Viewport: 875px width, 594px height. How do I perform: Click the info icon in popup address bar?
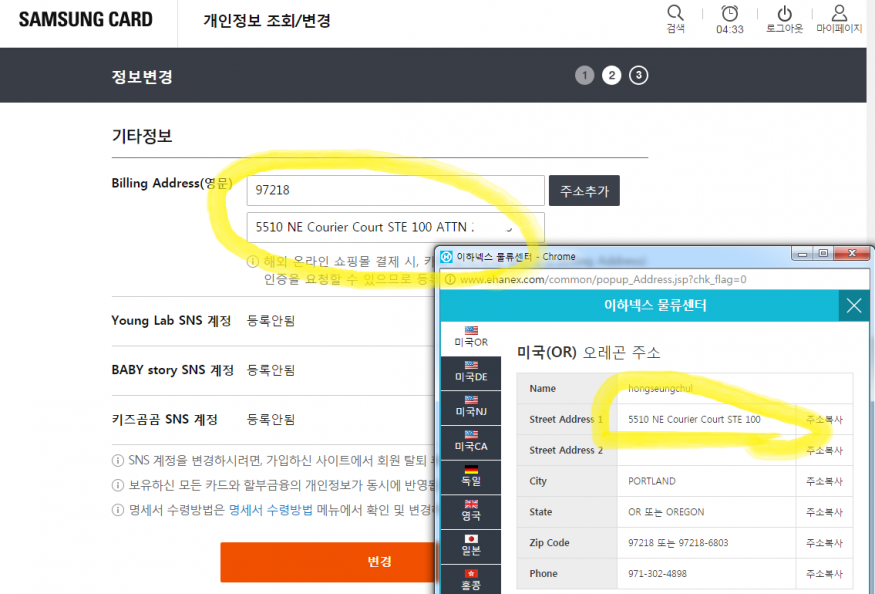[x=450, y=280]
